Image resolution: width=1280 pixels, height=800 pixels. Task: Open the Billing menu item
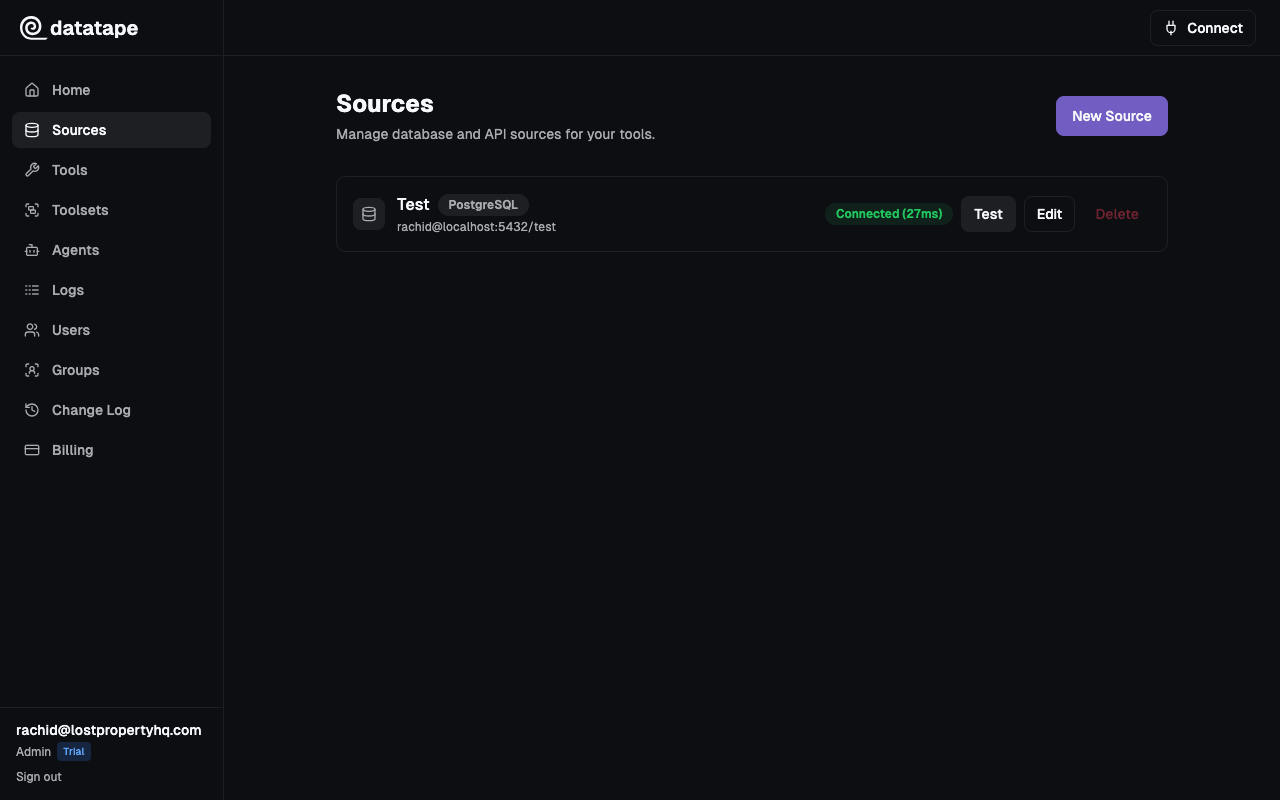[x=111, y=450]
